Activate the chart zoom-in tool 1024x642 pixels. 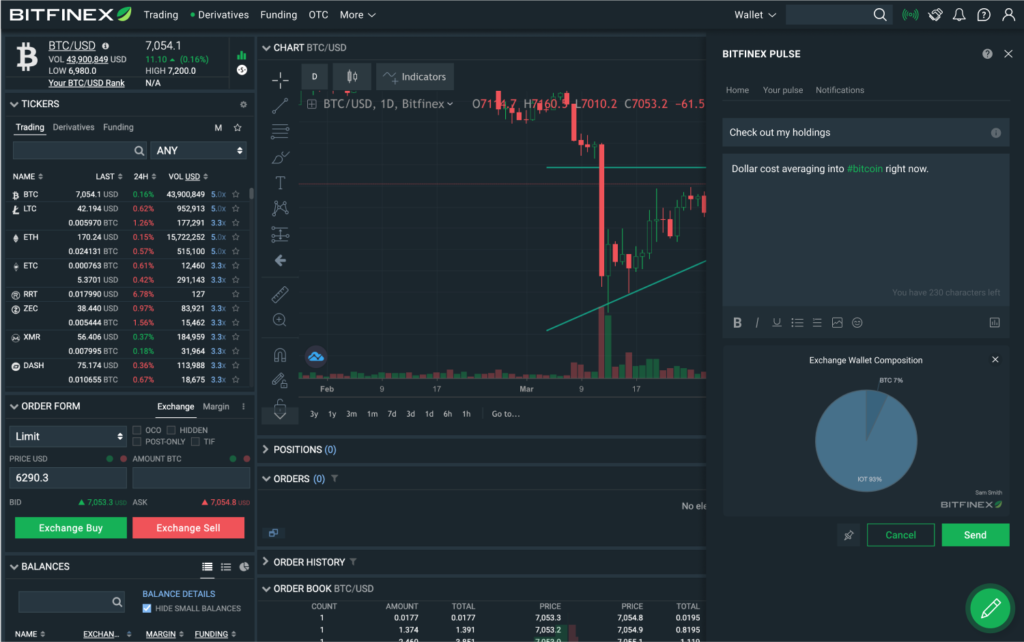[x=280, y=320]
